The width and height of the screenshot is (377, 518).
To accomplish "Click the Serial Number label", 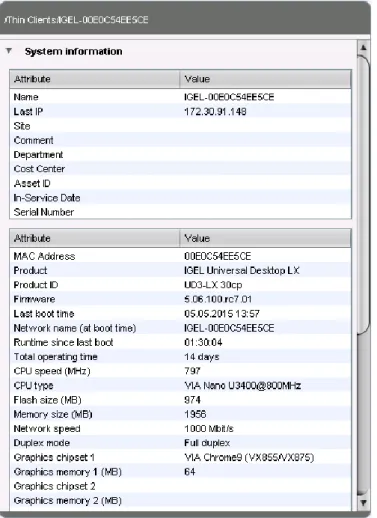I will [44, 212].
